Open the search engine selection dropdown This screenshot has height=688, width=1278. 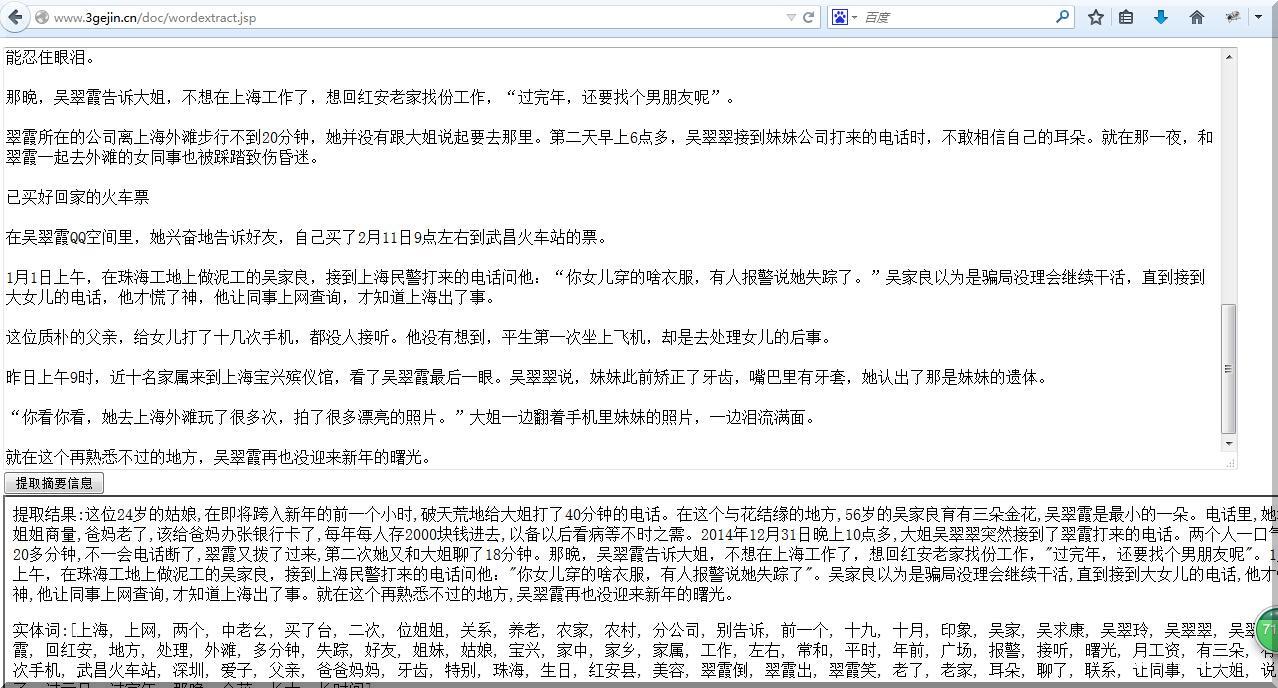pyautogui.click(x=854, y=17)
